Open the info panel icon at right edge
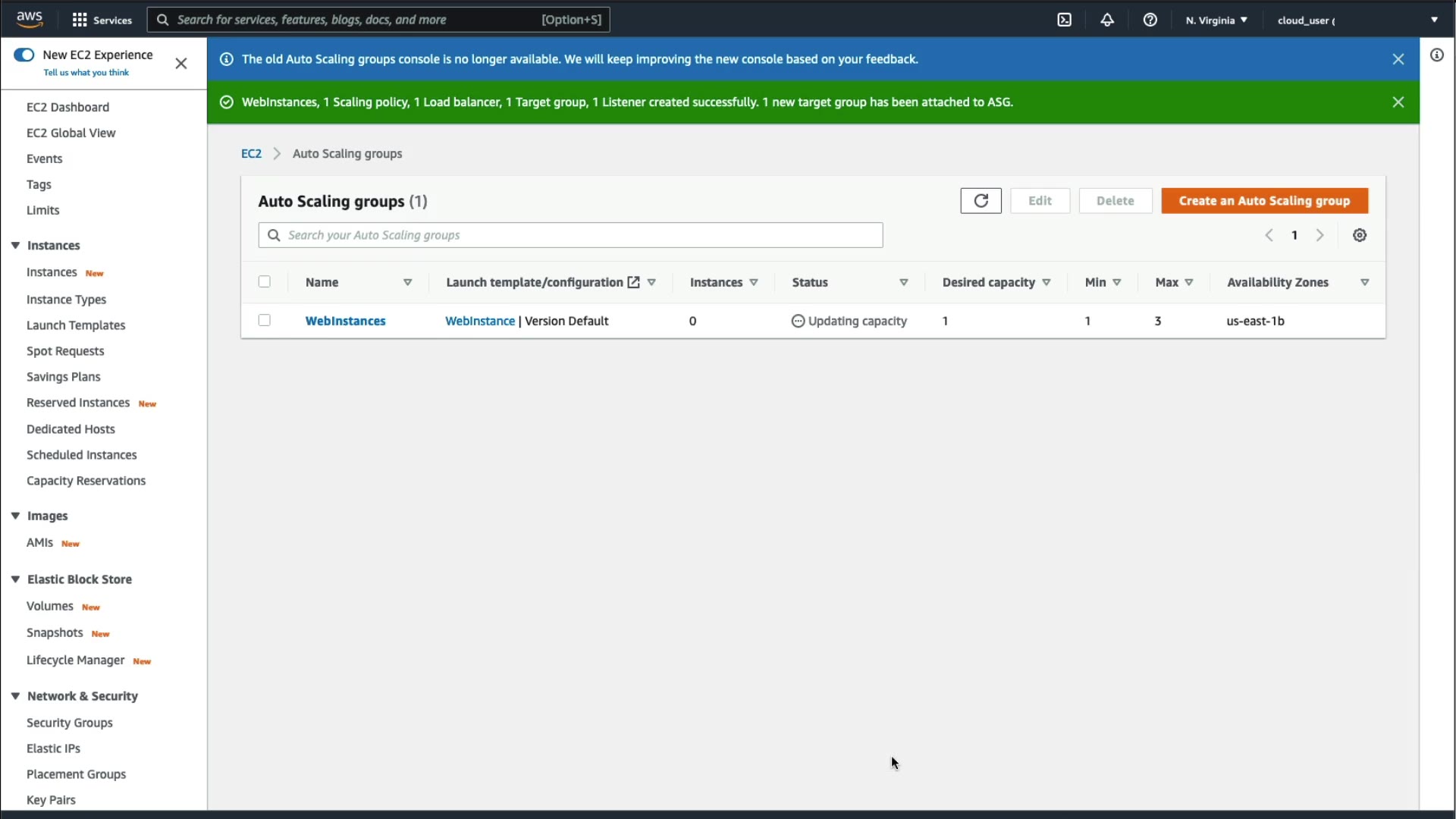This screenshot has height=819, width=1456. click(x=1437, y=55)
